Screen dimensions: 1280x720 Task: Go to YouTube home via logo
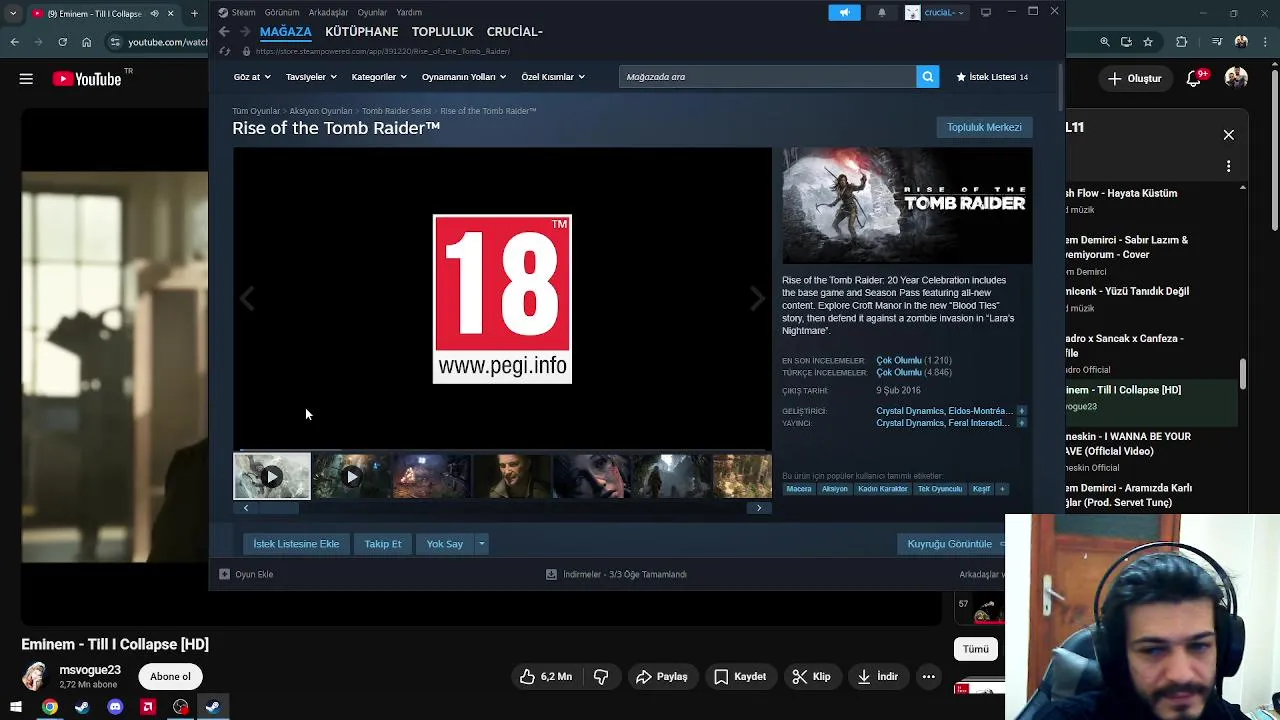click(86, 78)
